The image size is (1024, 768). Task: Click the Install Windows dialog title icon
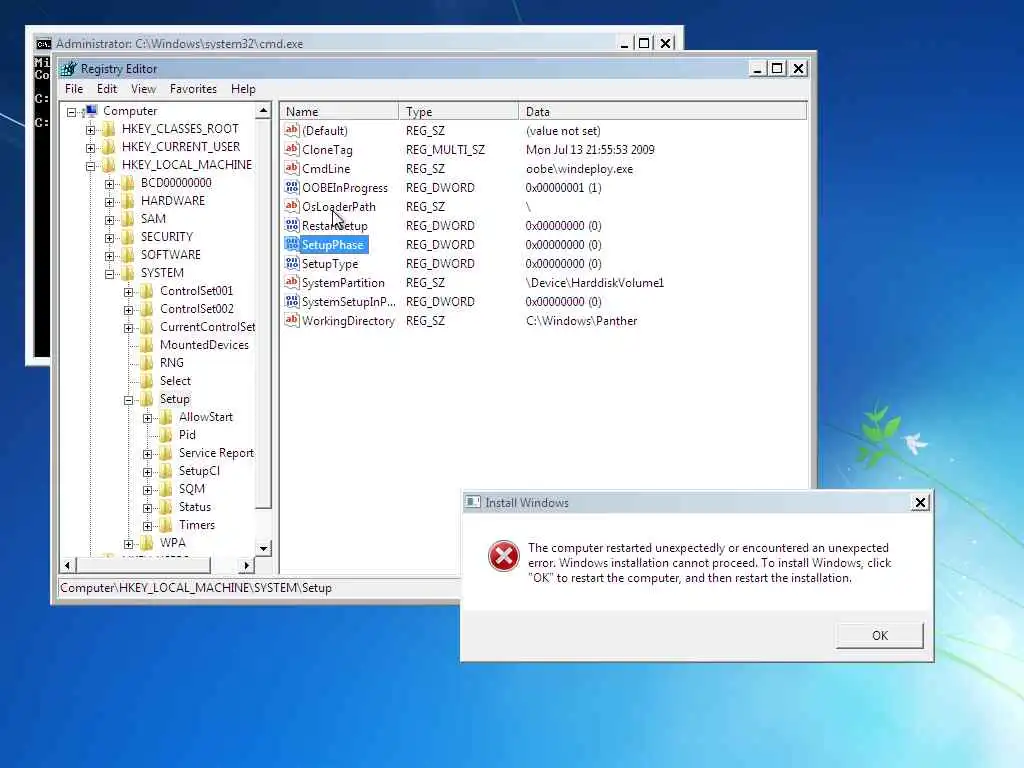pos(472,502)
